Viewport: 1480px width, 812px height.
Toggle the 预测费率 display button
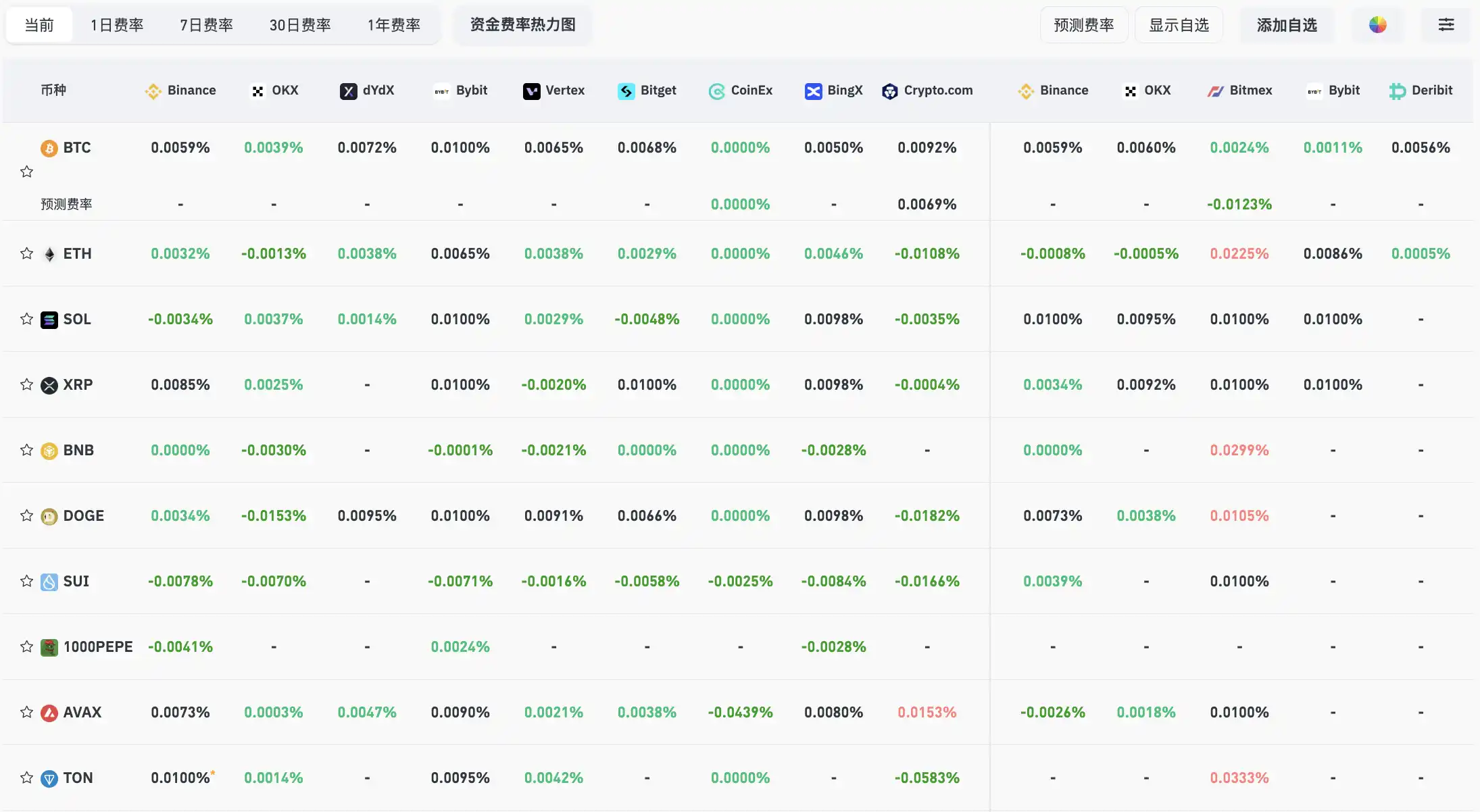1083,25
